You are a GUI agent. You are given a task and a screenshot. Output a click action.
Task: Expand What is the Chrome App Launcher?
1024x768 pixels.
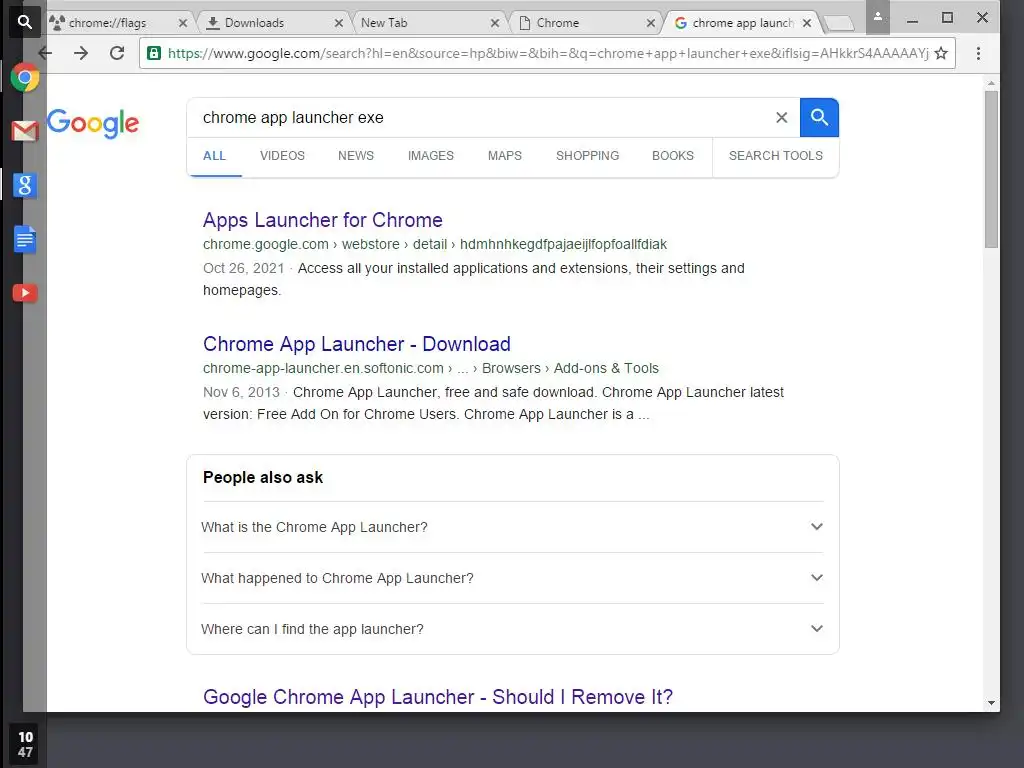pyautogui.click(x=513, y=527)
